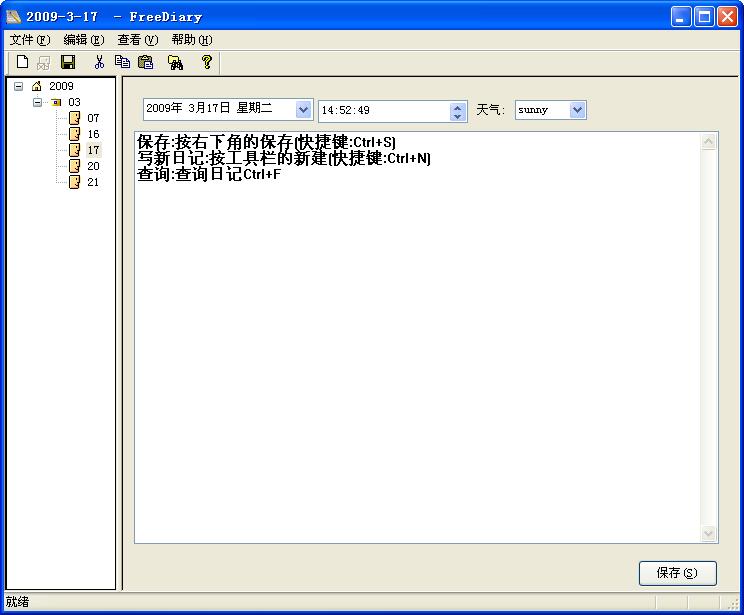This screenshot has height=615, width=744.
Task: Click the diary line mentioning Ctrl+S
Action: tap(266, 142)
